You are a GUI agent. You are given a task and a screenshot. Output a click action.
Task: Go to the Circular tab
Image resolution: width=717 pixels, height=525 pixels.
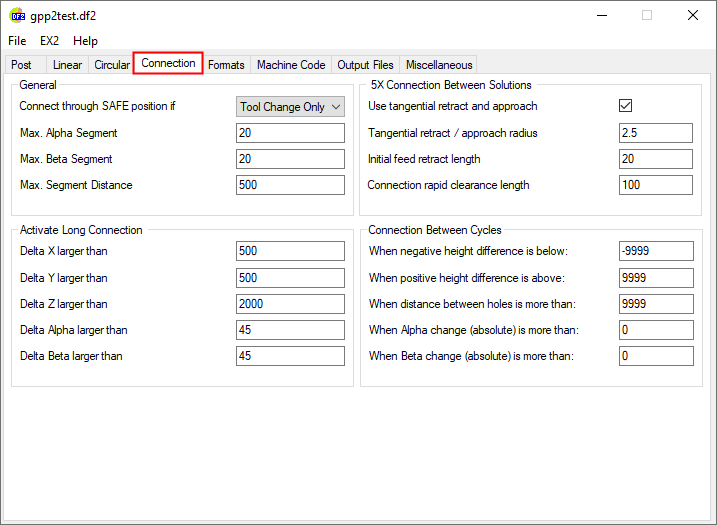coord(112,65)
